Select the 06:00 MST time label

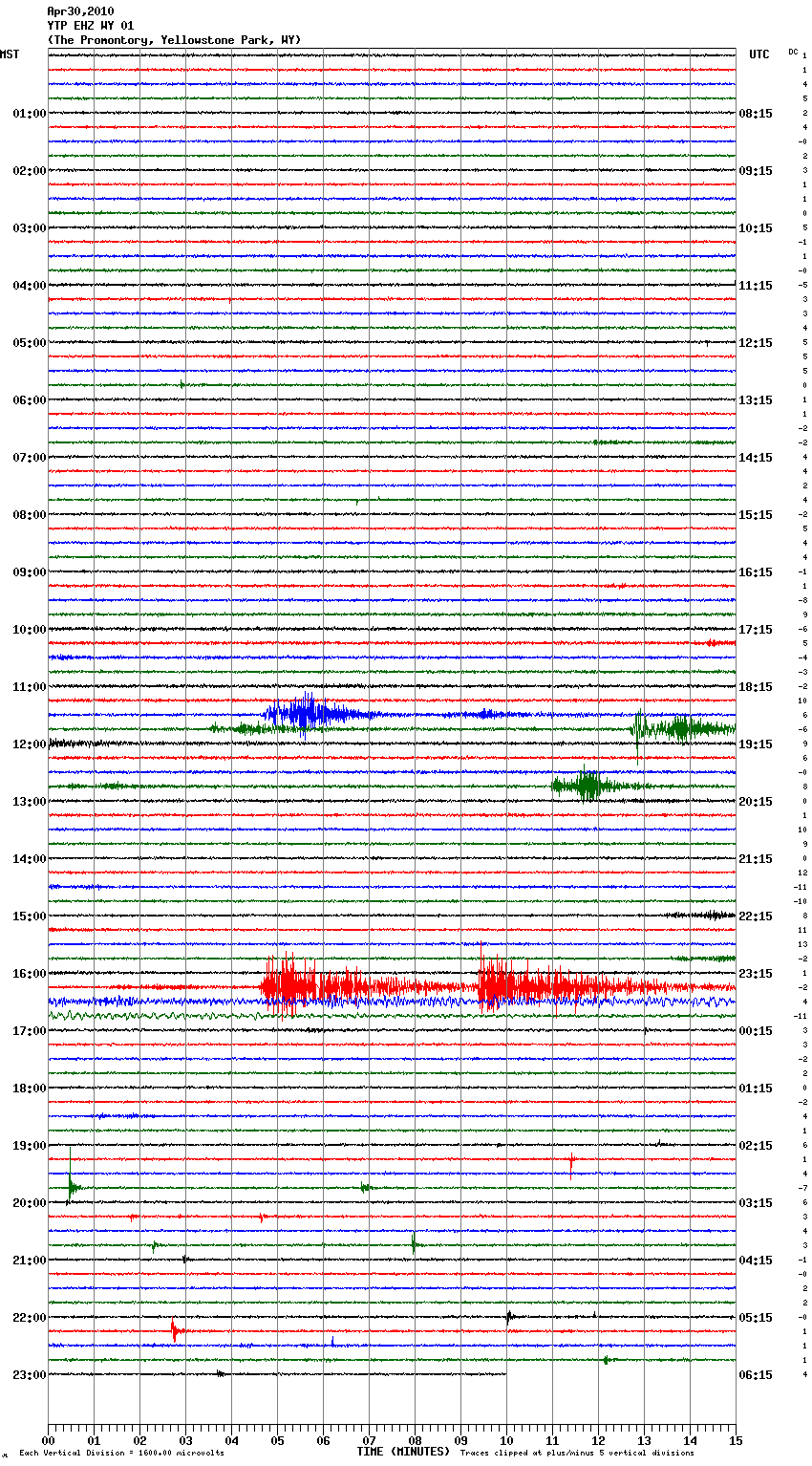pos(30,400)
